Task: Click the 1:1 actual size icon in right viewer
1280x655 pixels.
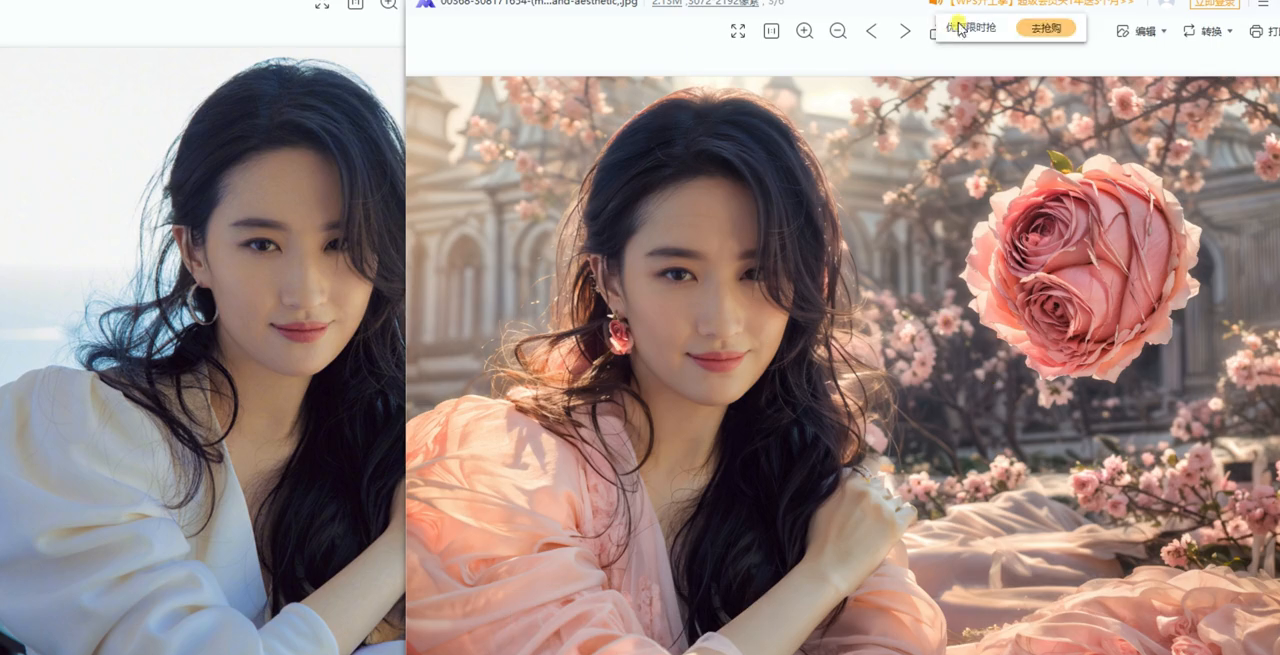Action: click(771, 31)
